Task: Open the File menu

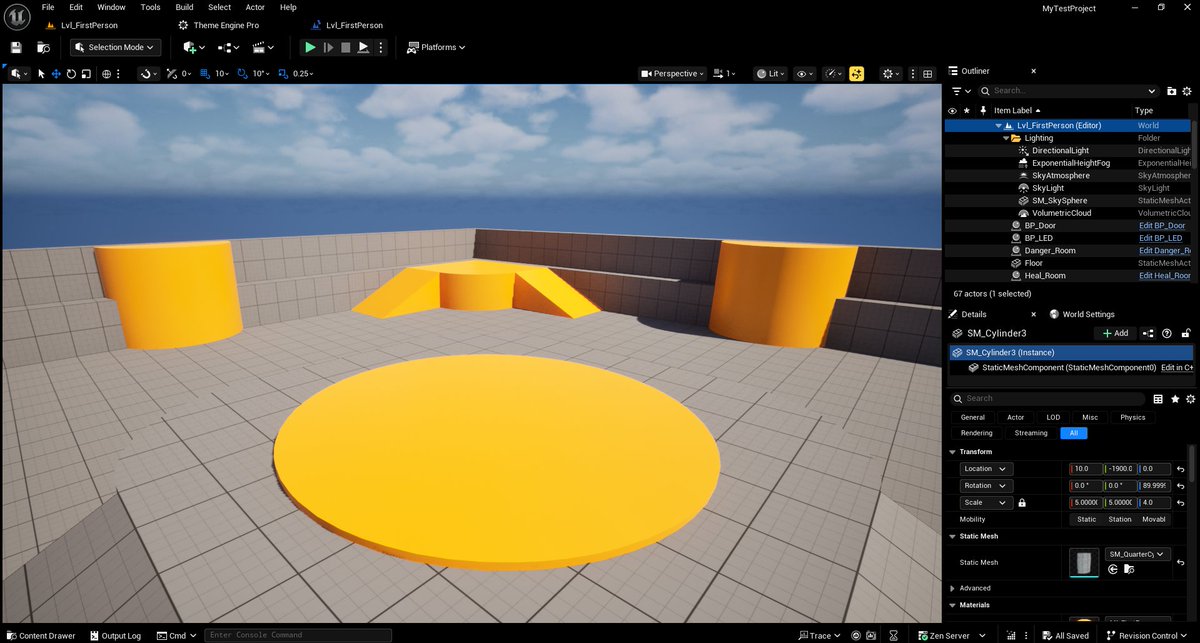Action: [47, 7]
